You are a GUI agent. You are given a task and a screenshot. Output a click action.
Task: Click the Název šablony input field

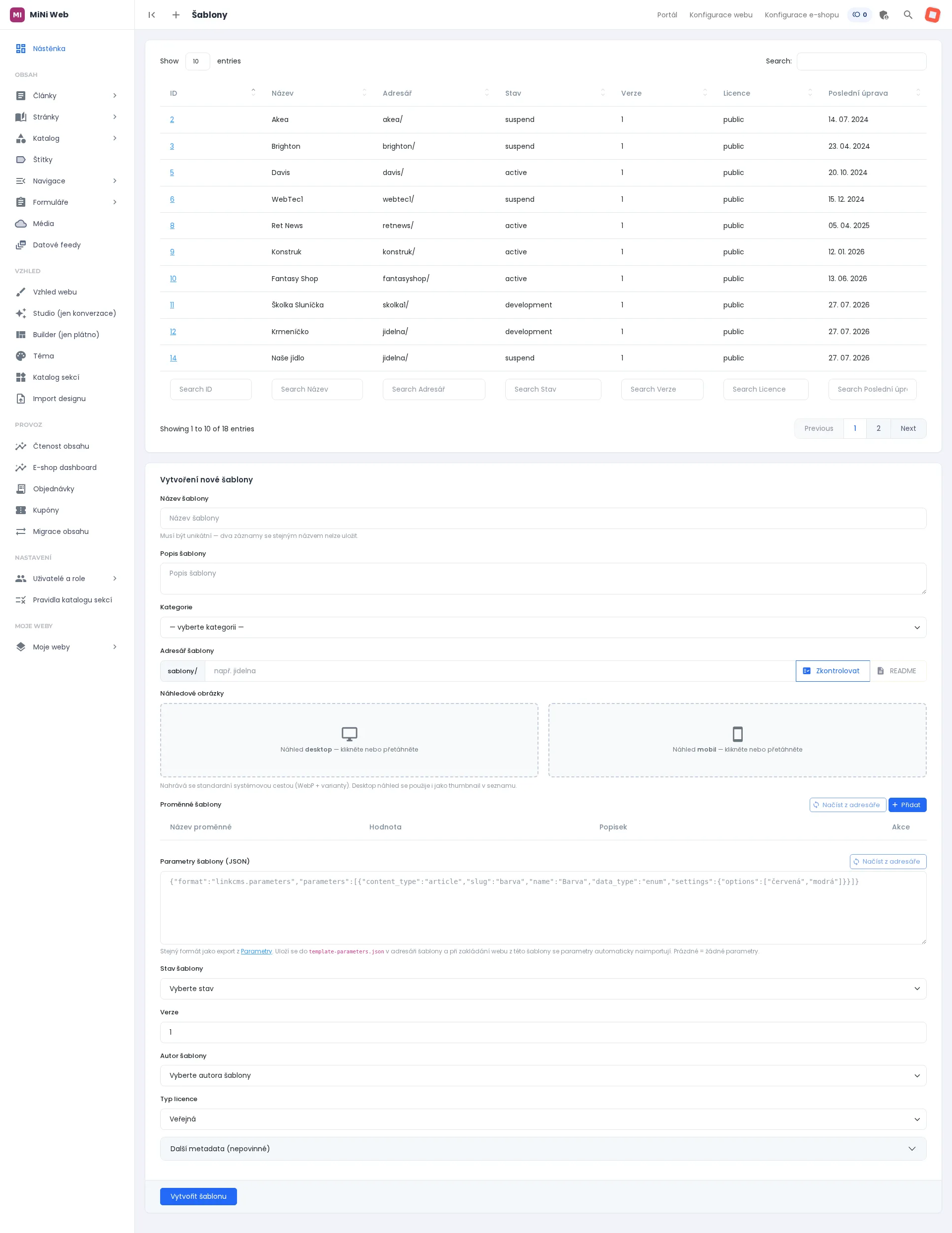click(x=542, y=518)
